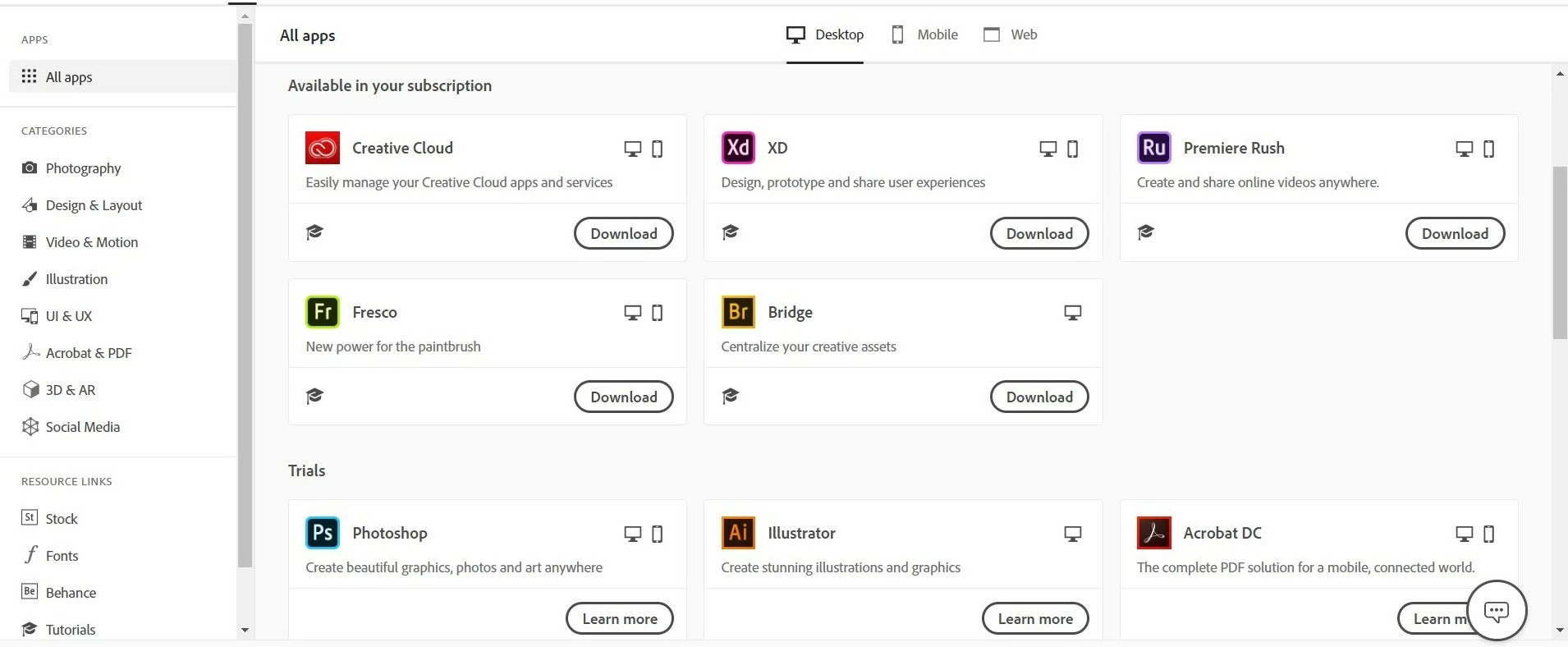
Task: Open tutorials icon on Bridge card
Action: pyautogui.click(x=730, y=397)
